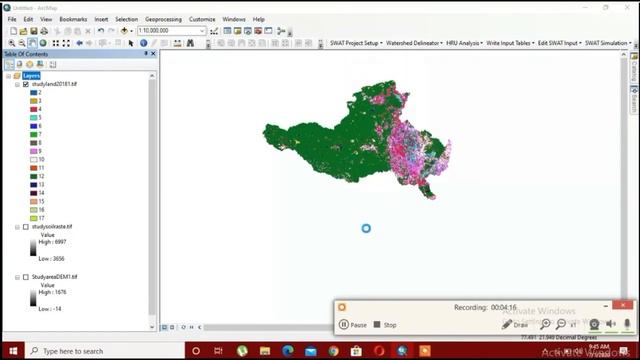Open the Editor toolbar icon
Image resolution: width=640 pixels, height=360 pixels.
pyautogui.click(x=214, y=31)
